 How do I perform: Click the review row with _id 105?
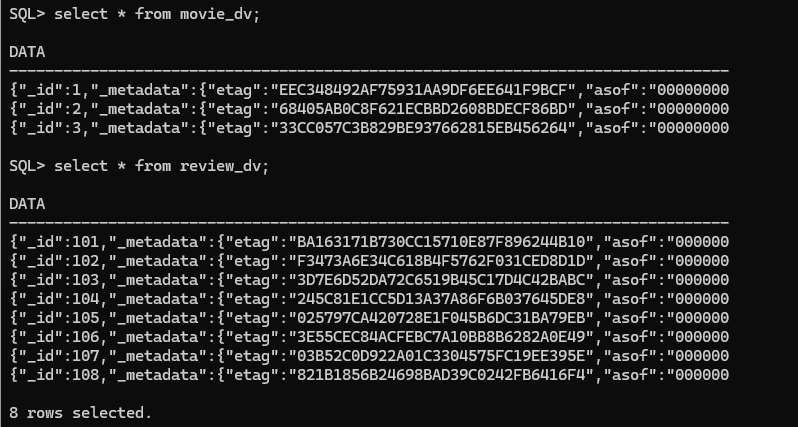(368, 318)
